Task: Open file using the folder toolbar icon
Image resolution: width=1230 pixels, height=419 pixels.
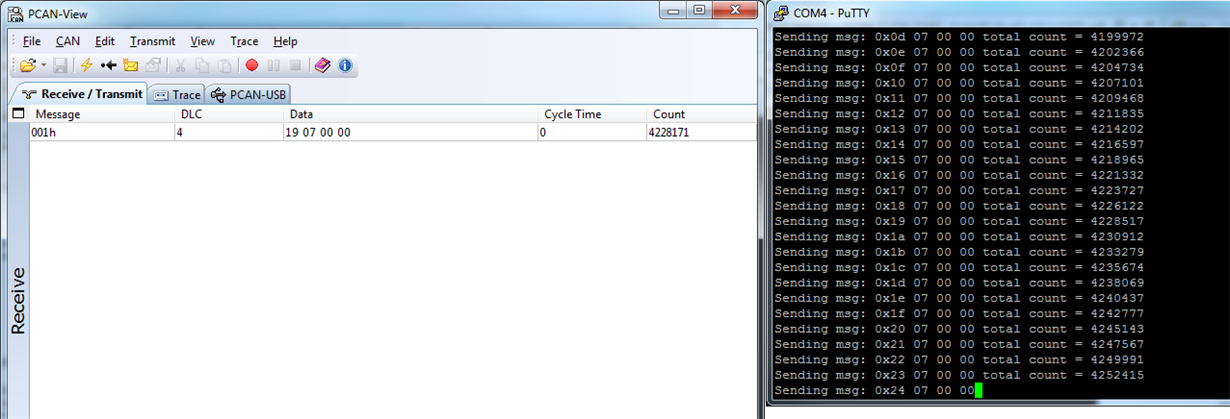Action: 28,65
